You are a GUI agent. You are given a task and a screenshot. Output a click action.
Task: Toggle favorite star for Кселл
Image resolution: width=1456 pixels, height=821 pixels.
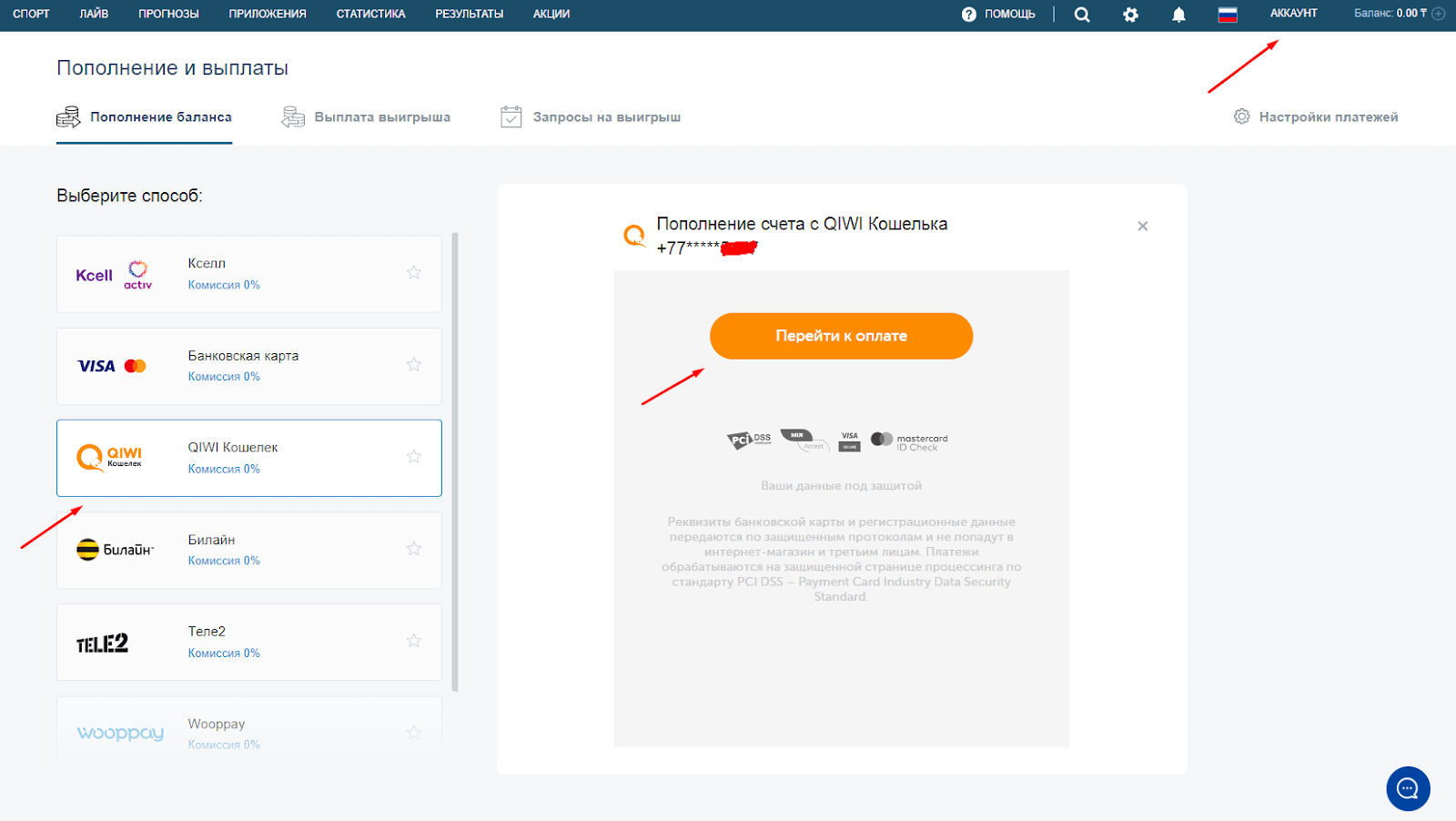click(414, 272)
